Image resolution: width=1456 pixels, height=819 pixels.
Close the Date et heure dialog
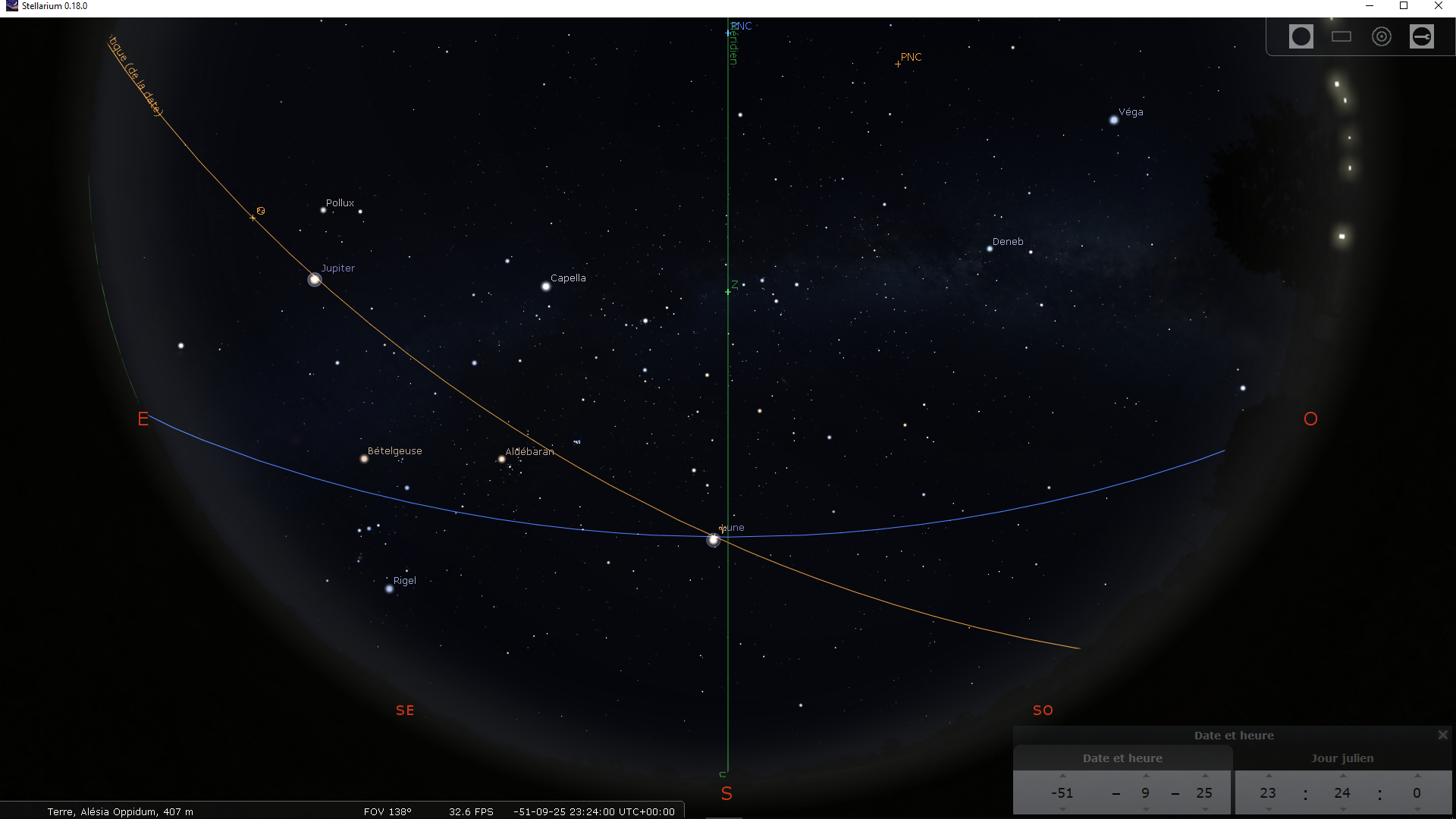pos(1442,735)
